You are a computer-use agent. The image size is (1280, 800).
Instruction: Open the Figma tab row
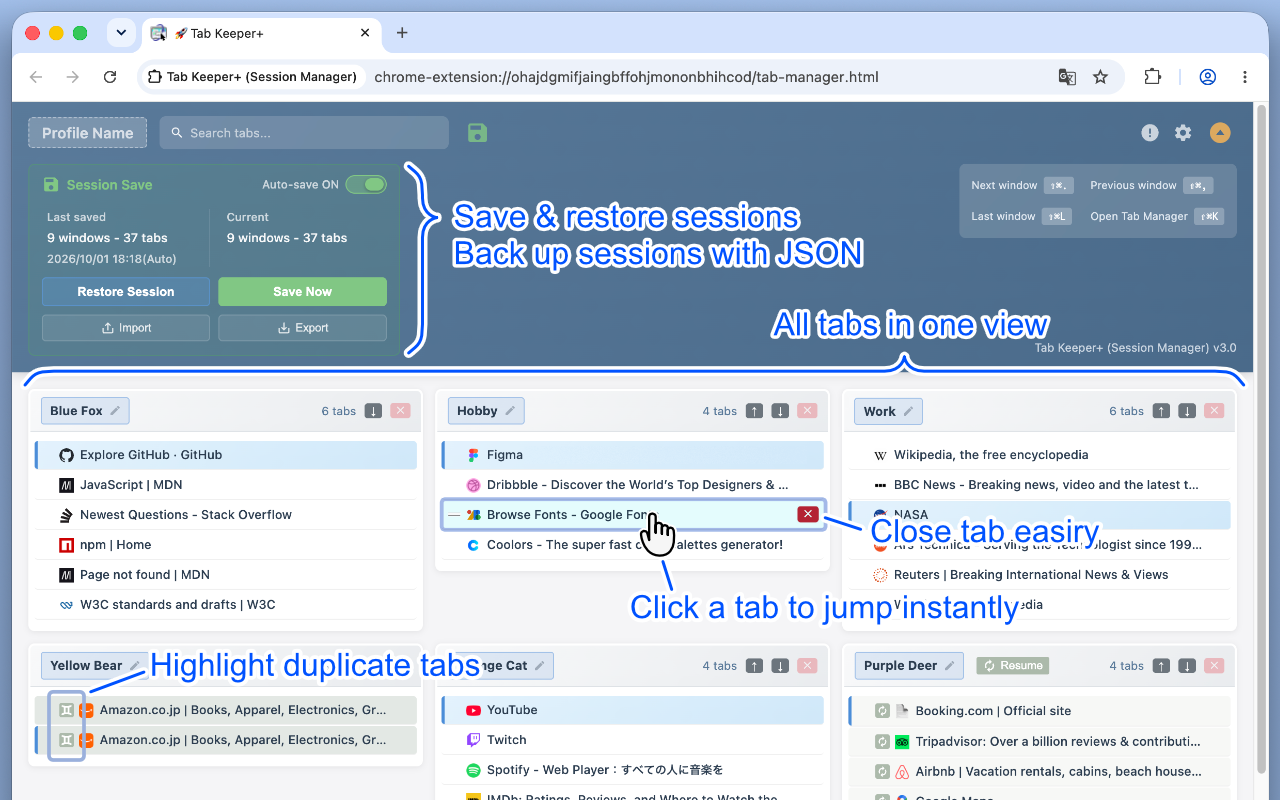[x=633, y=455]
